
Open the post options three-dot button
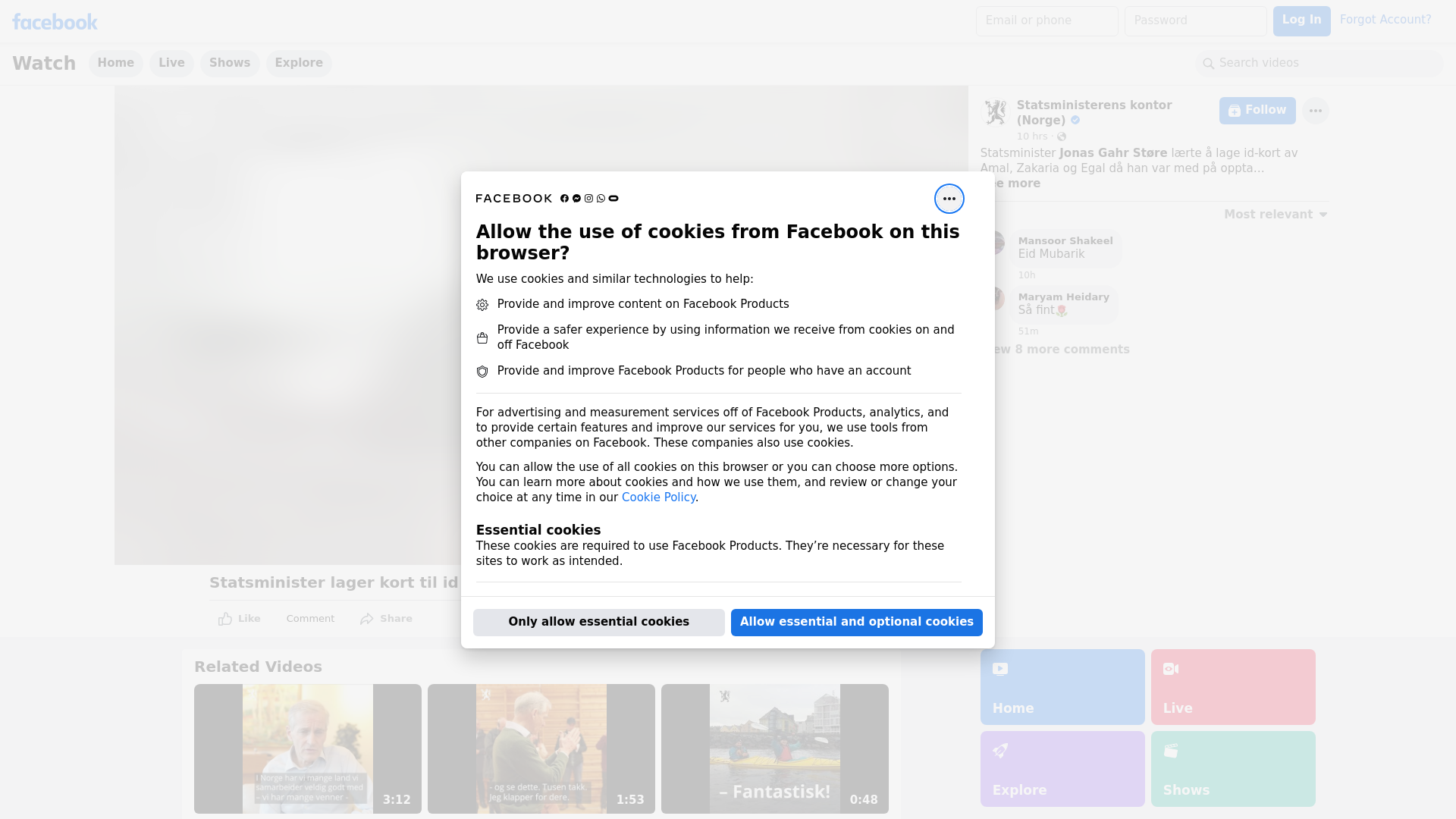tap(1315, 111)
